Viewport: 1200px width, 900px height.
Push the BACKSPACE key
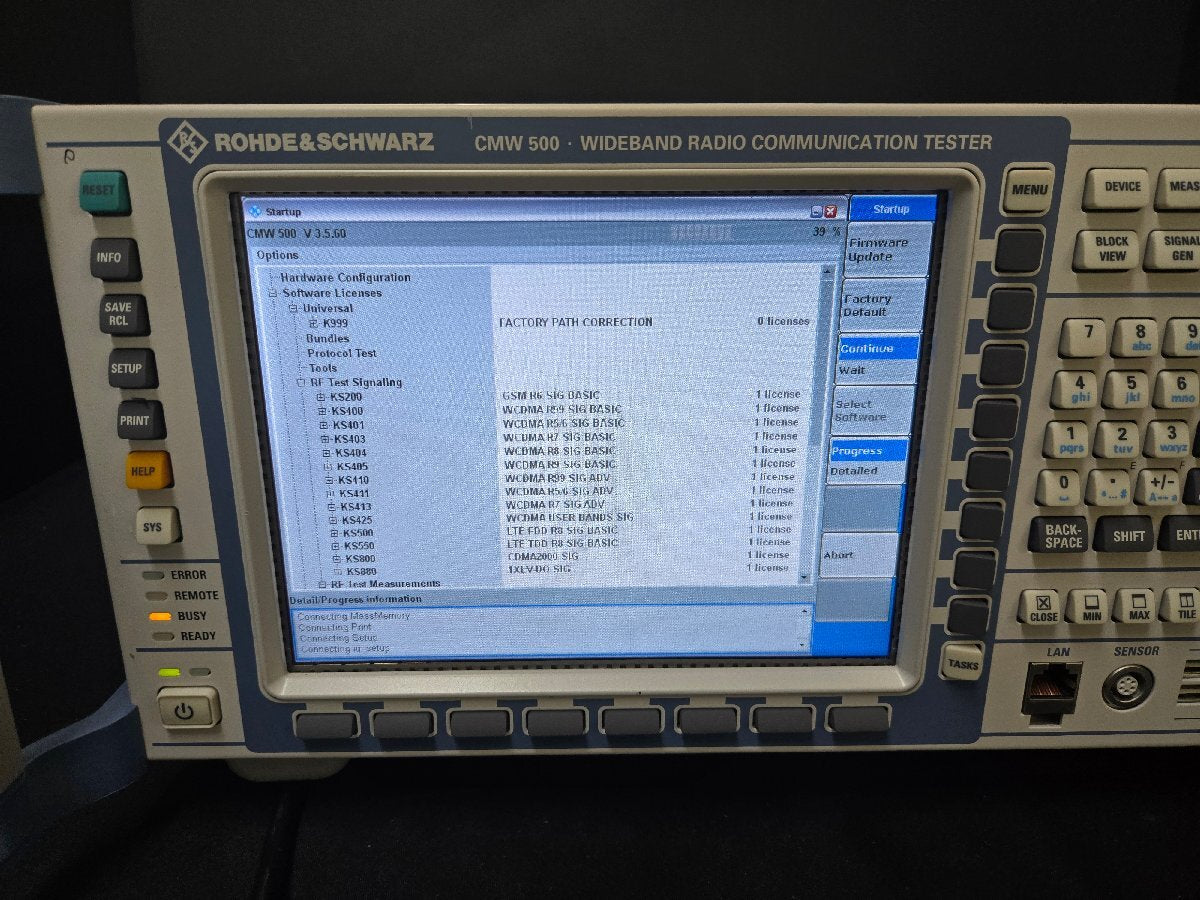click(1058, 533)
